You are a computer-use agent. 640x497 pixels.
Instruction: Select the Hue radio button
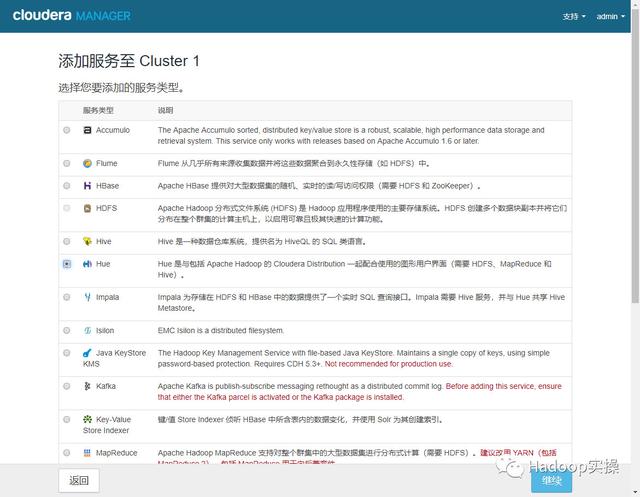[67, 264]
